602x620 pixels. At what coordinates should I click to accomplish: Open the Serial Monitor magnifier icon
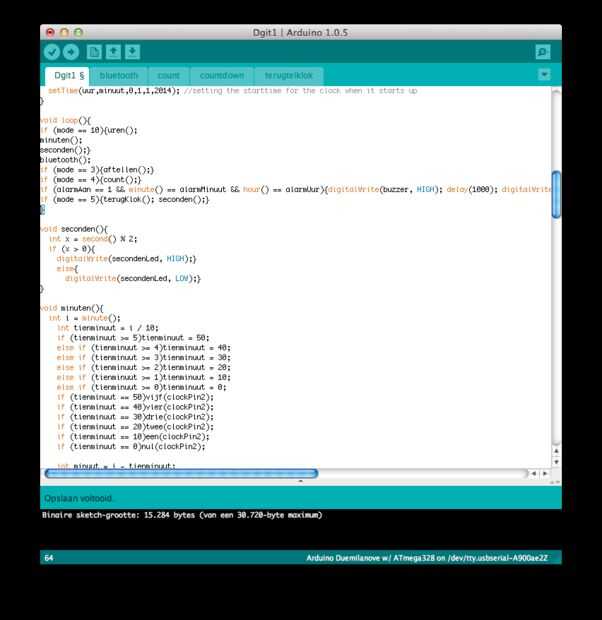coord(543,52)
